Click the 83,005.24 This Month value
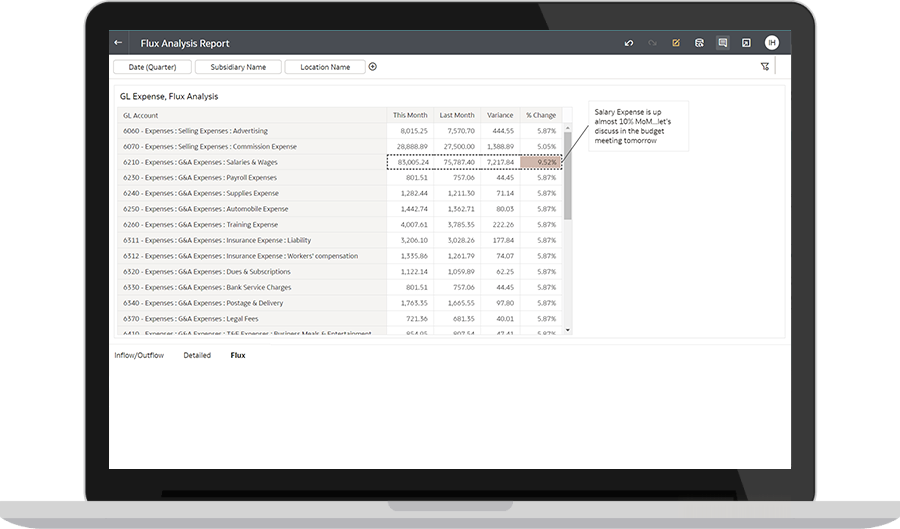This screenshot has width=900, height=529. [413, 162]
